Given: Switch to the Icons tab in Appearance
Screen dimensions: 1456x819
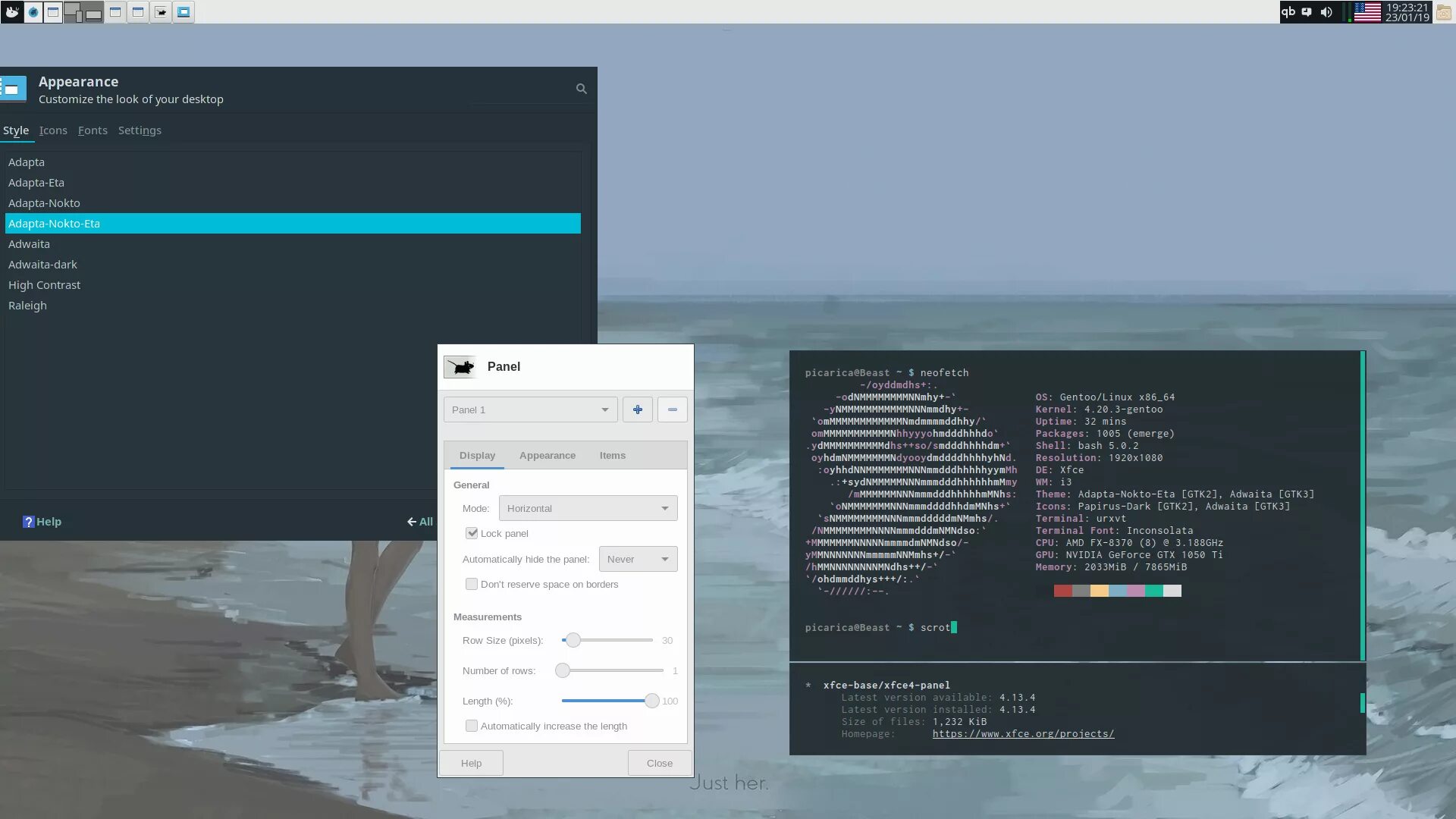Looking at the screenshot, I should 52,130.
